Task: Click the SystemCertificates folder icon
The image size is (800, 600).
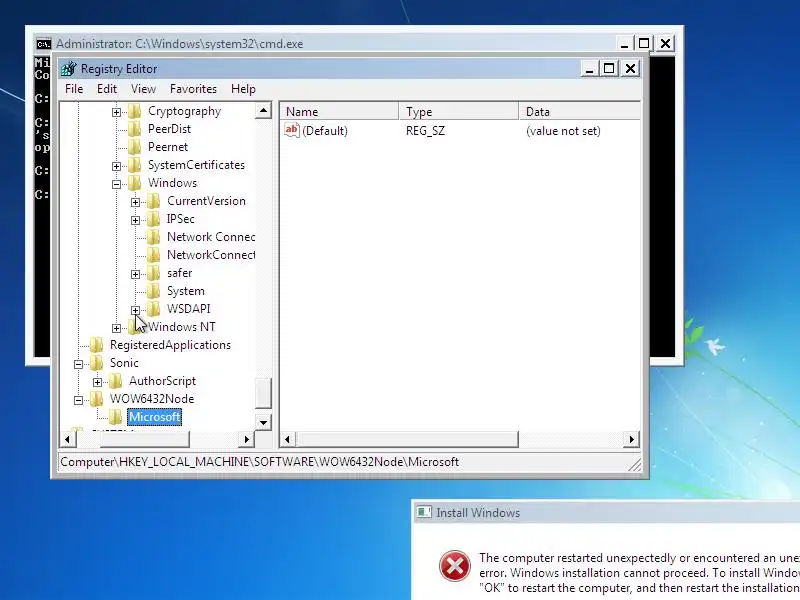Action: [134, 165]
